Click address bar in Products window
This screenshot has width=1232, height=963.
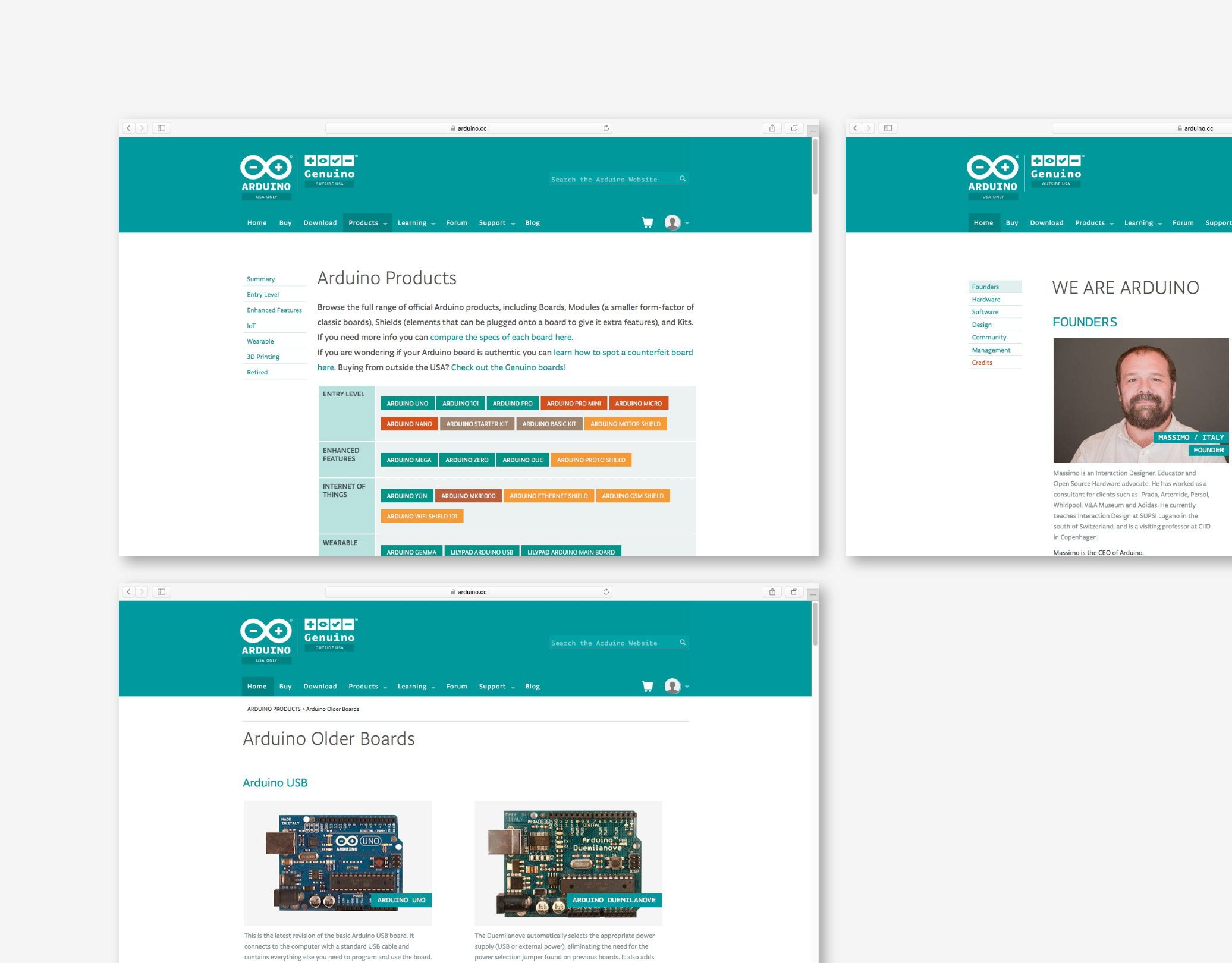tap(469, 128)
